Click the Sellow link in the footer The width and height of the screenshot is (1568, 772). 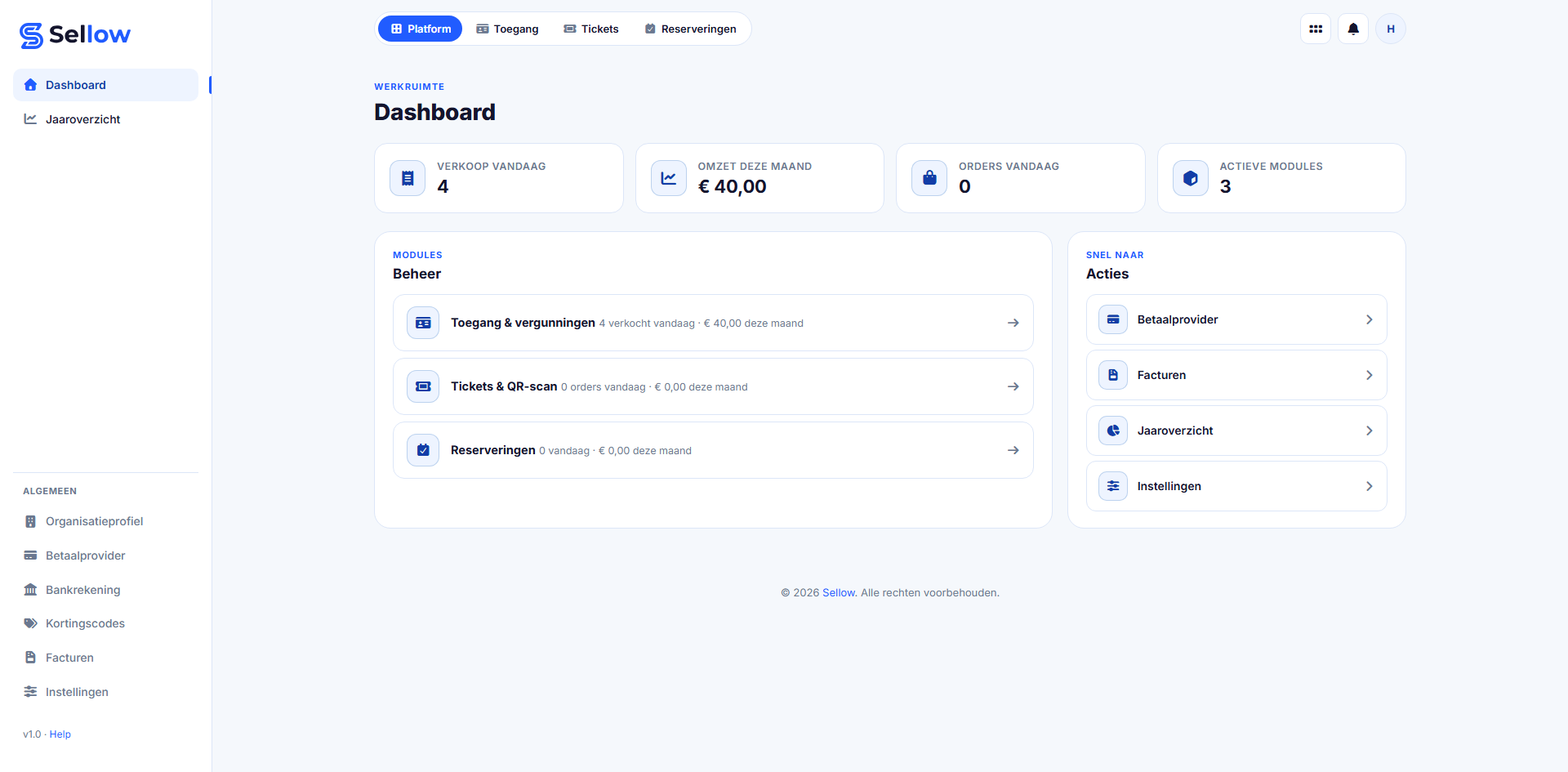pos(840,593)
